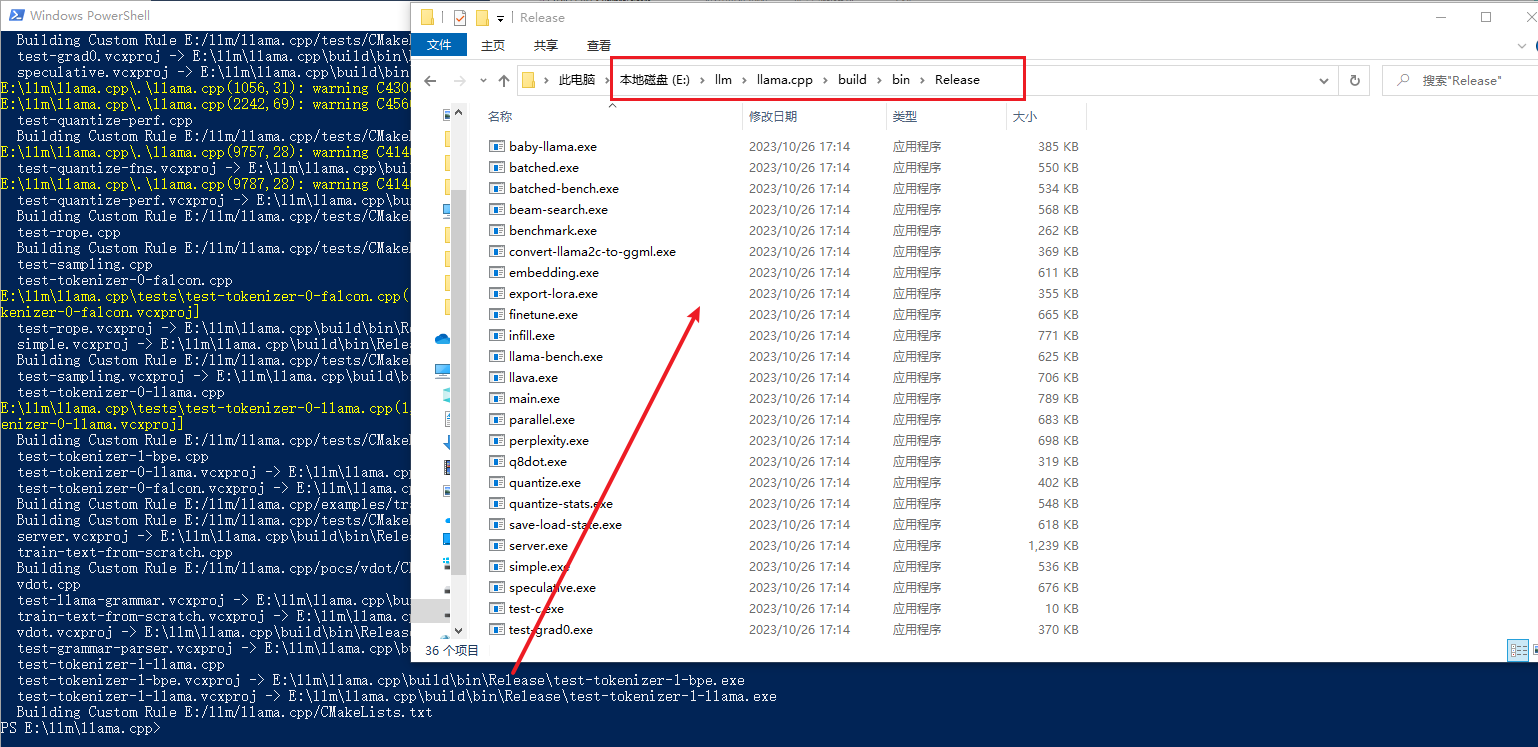
Task: Open the 文件 menu
Action: coord(439,45)
